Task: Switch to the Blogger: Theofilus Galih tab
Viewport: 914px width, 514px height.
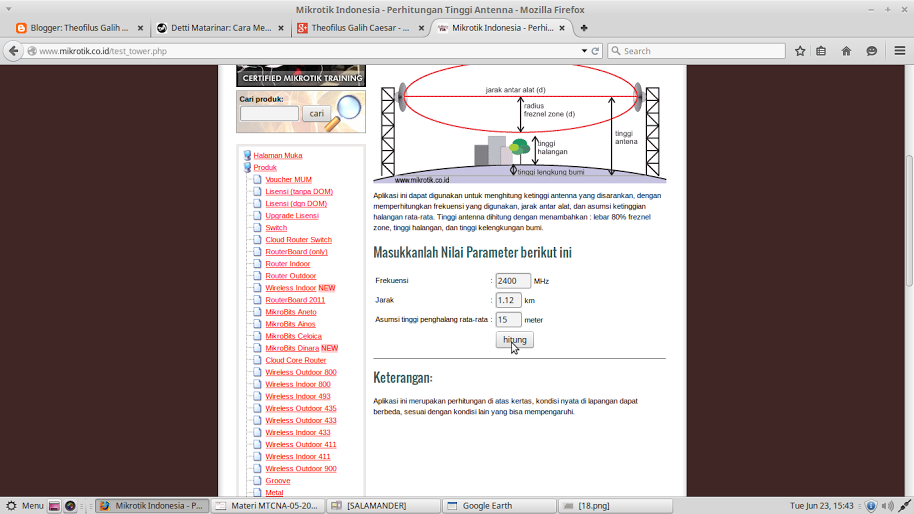Action: click(79, 28)
